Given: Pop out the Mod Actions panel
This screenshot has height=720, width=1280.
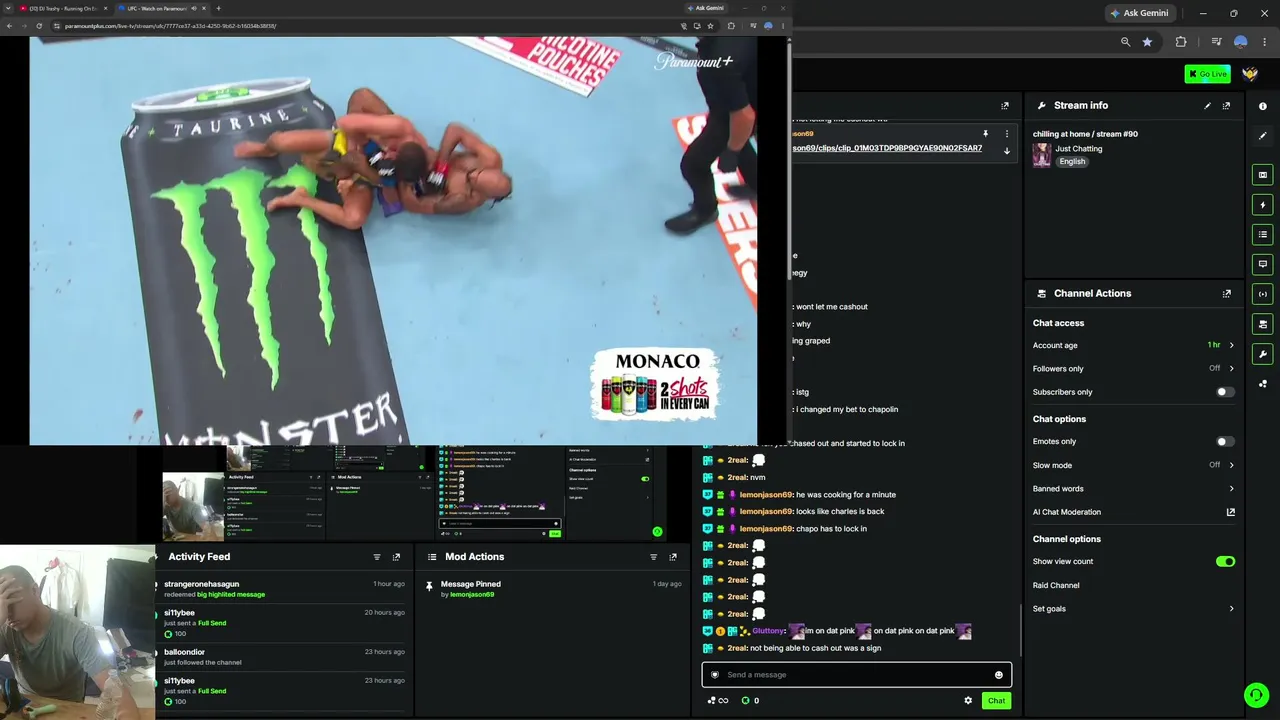Looking at the screenshot, I should [x=673, y=557].
